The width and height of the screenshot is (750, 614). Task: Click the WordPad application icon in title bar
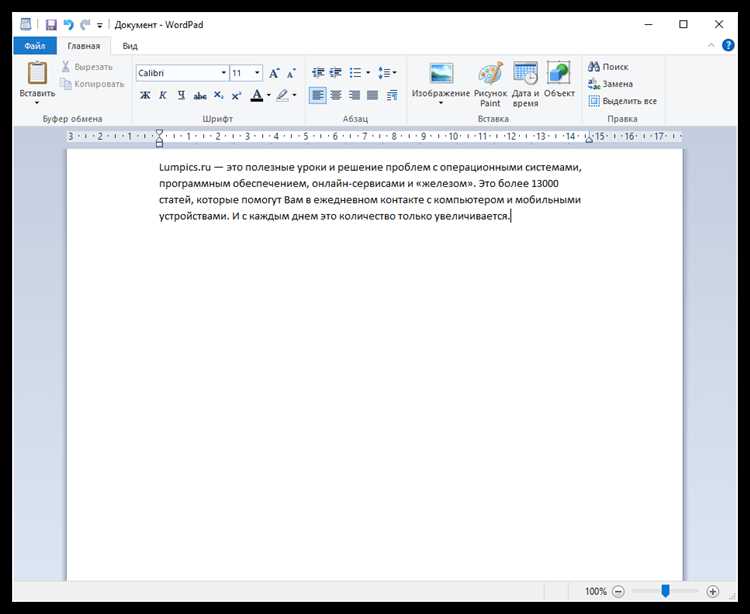[26, 24]
